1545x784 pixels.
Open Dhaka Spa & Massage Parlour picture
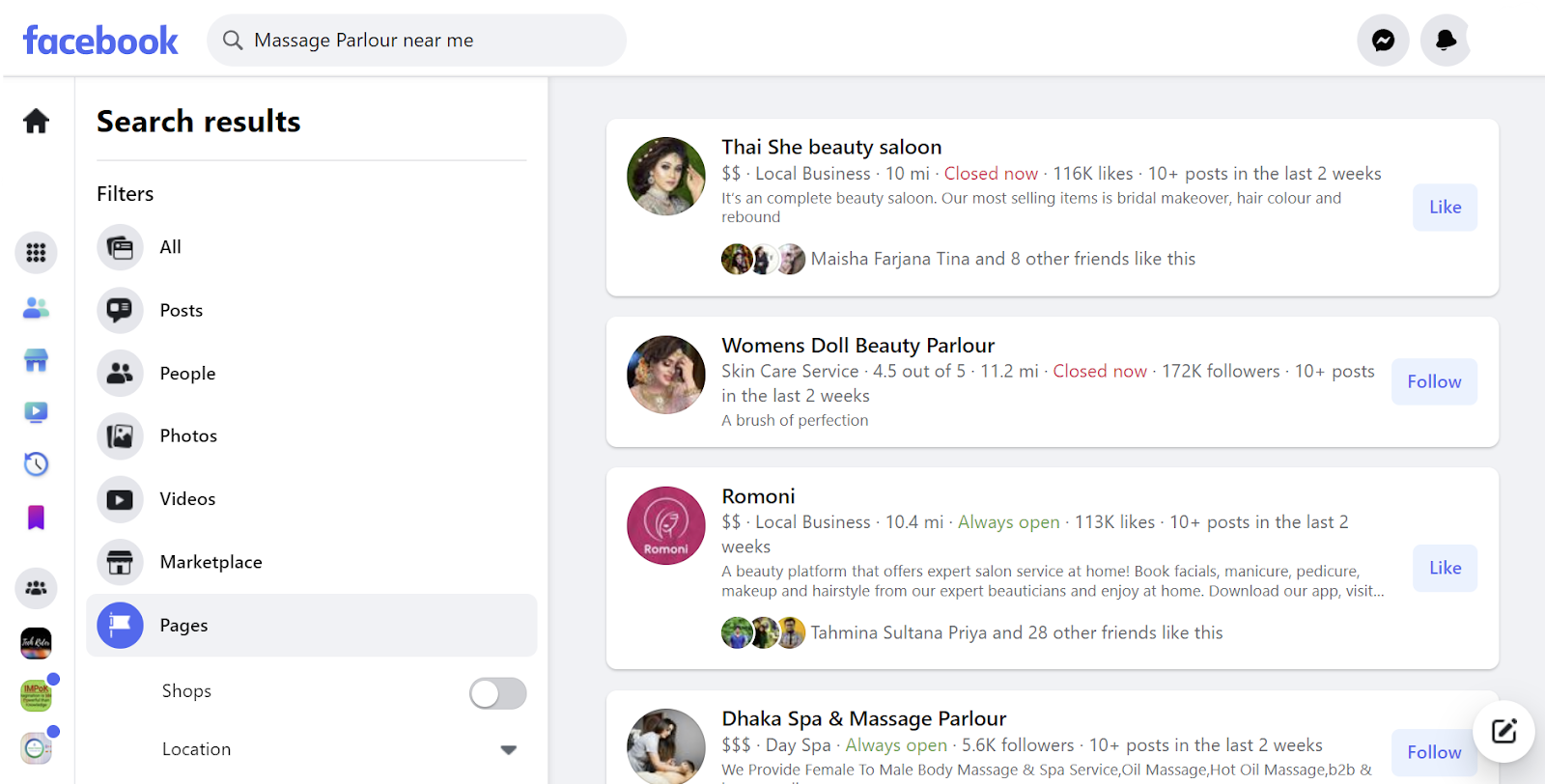[x=665, y=746]
